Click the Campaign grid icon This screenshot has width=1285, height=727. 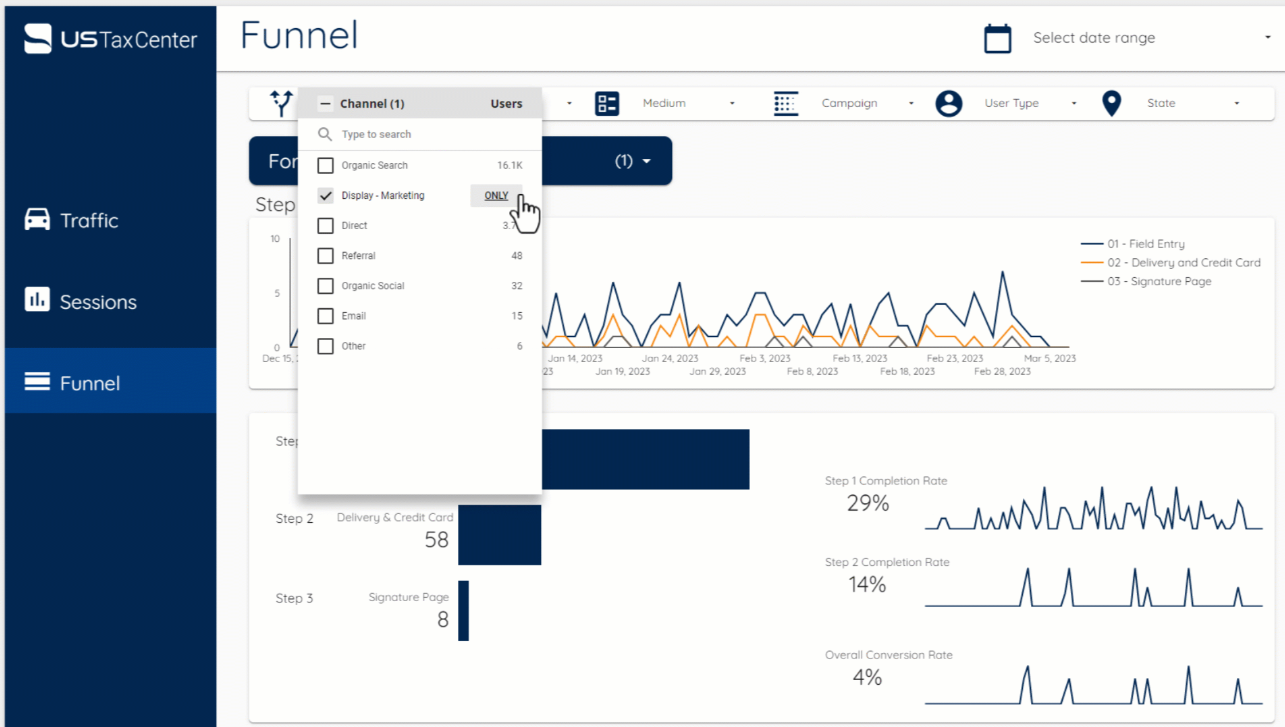786,103
